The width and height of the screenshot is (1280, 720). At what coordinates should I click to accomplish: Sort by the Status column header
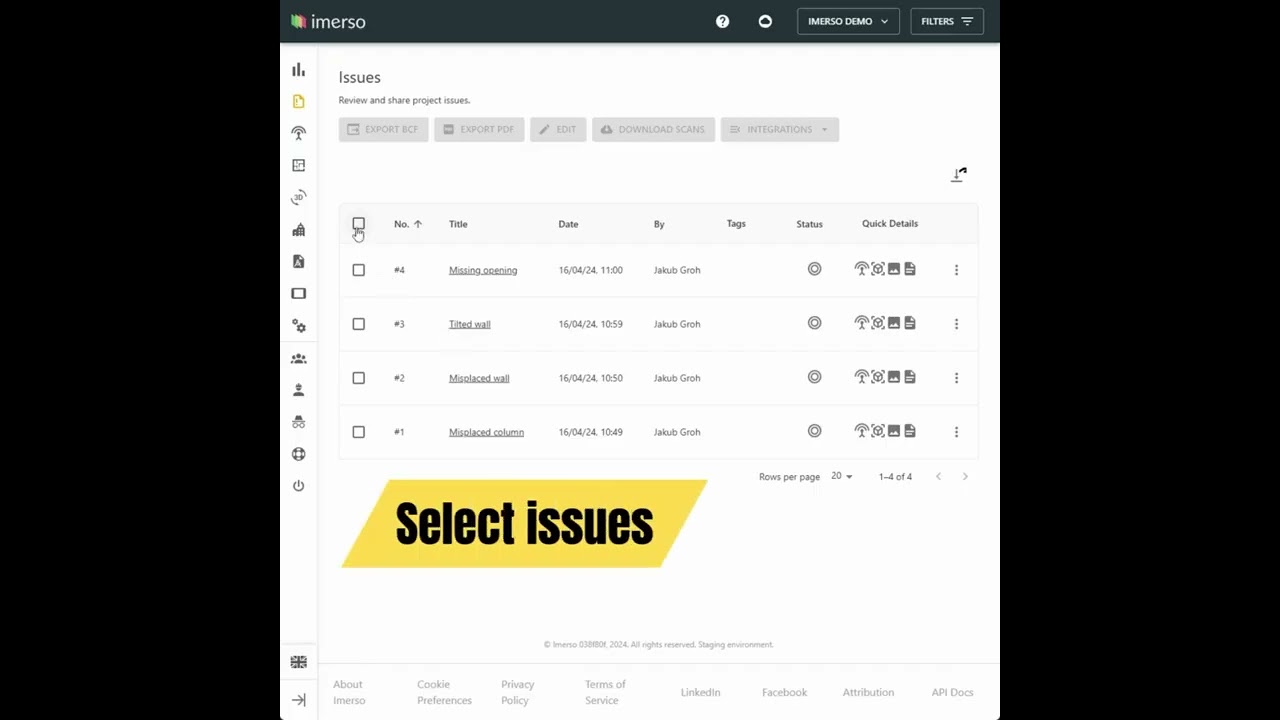point(809,224)
